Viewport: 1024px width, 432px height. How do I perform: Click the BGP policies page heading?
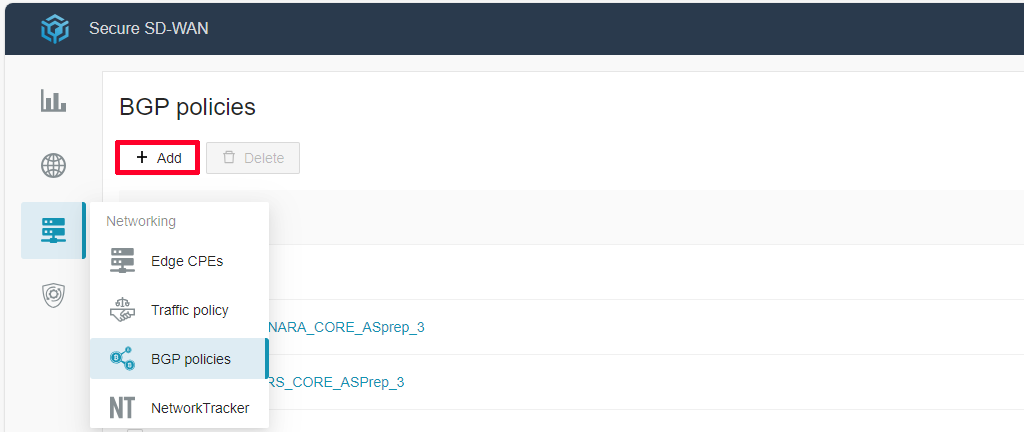pyautogui.click(x=187, y=107)
